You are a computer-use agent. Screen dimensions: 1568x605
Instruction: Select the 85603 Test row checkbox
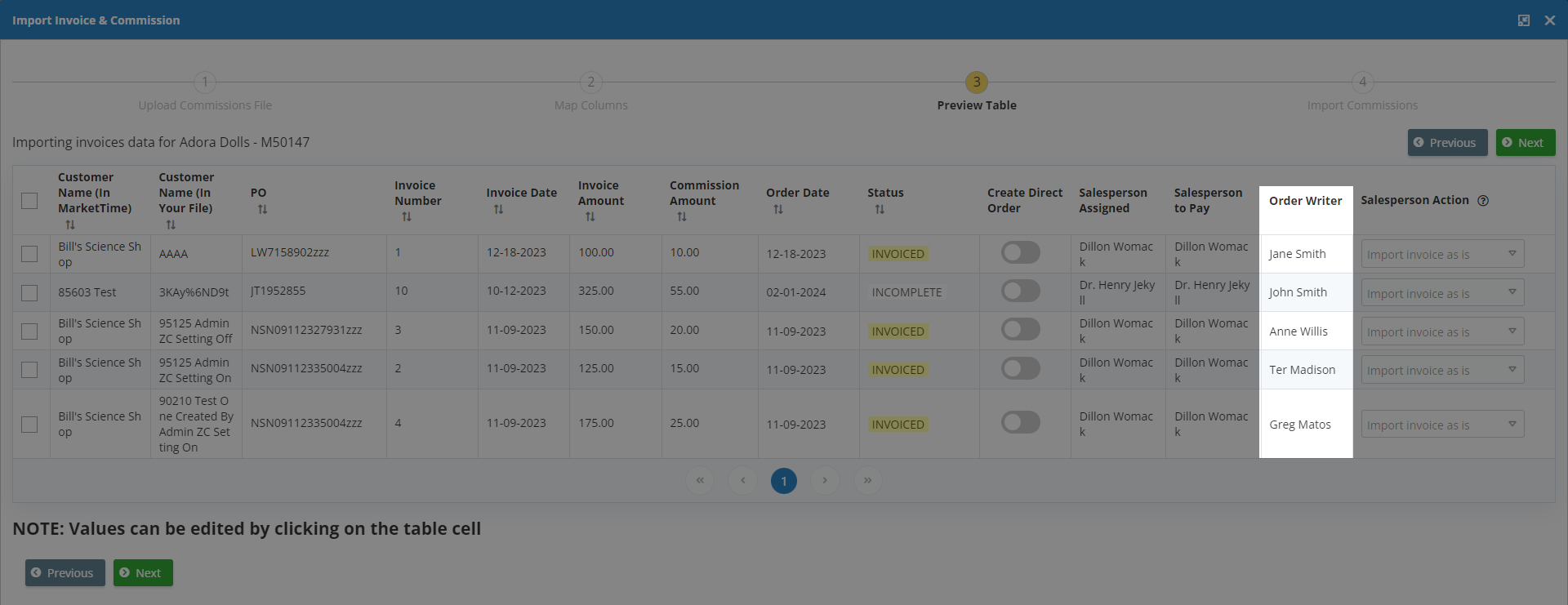[29, 292]
